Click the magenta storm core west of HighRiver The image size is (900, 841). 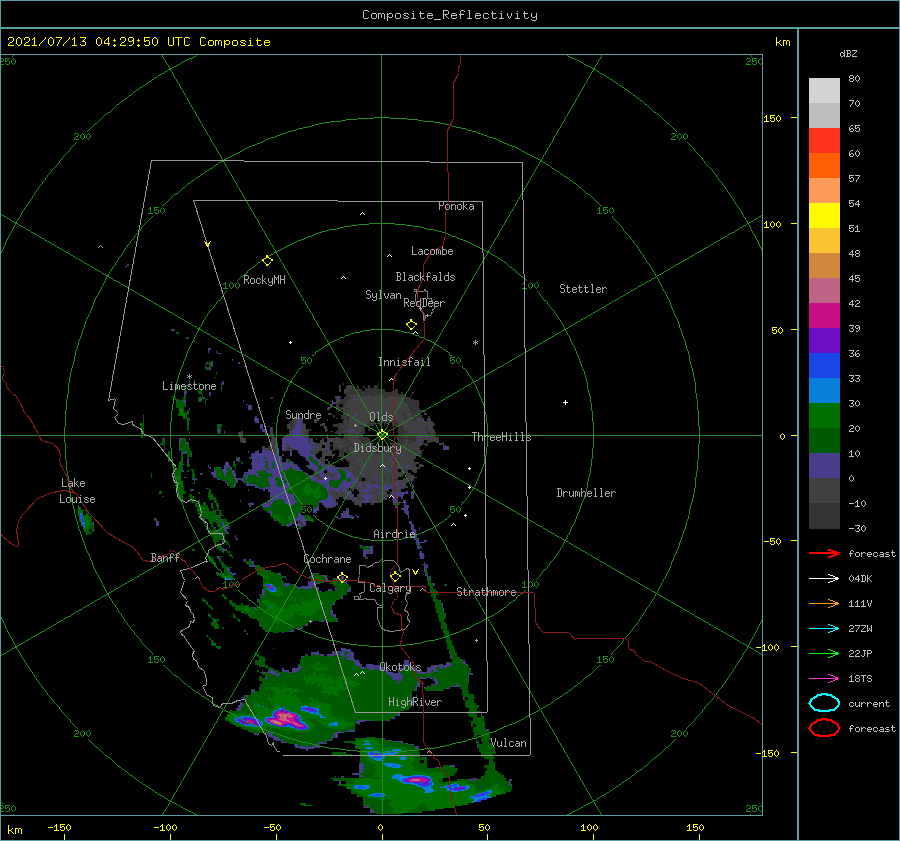284,717
